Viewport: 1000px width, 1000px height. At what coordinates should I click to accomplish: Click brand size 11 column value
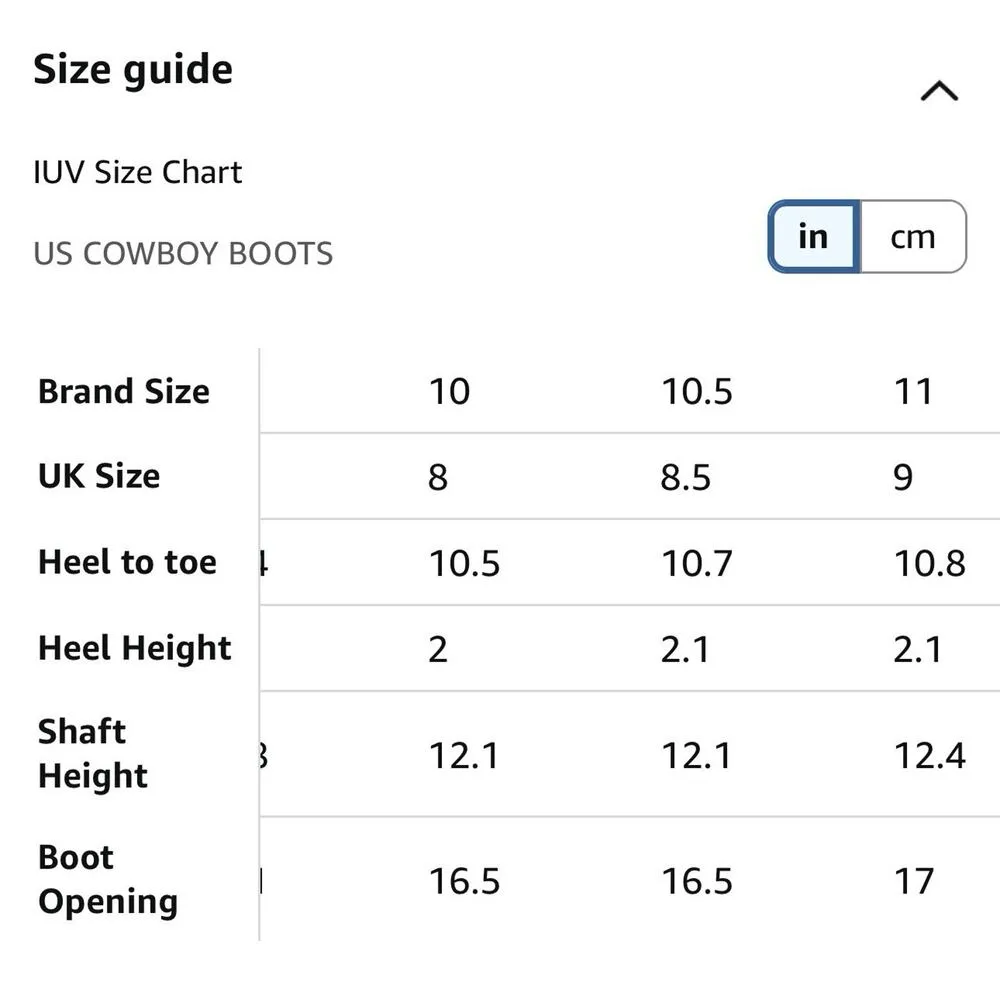[x=913, y=391]
